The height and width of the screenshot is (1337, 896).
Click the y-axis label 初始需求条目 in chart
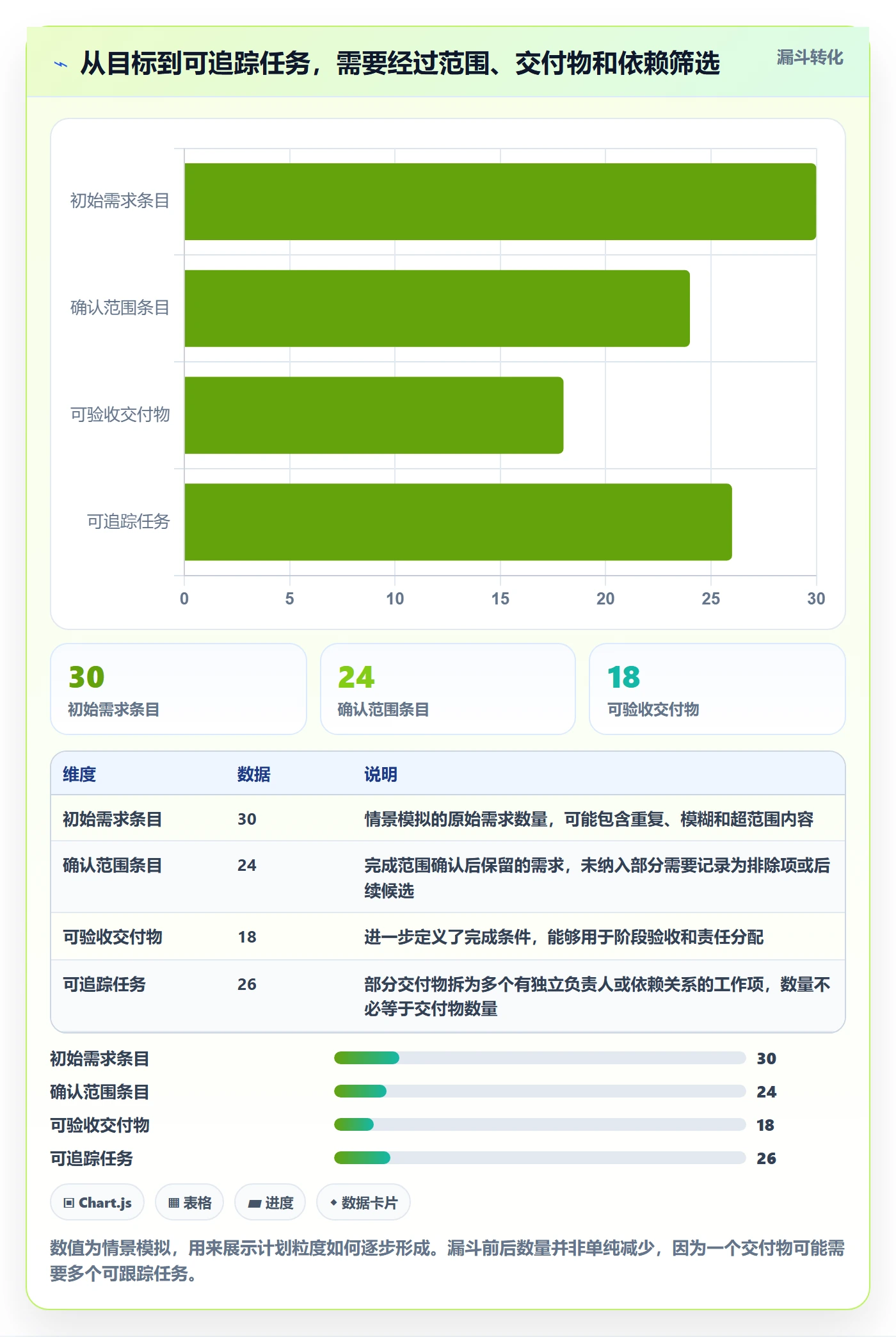point(120,201)
